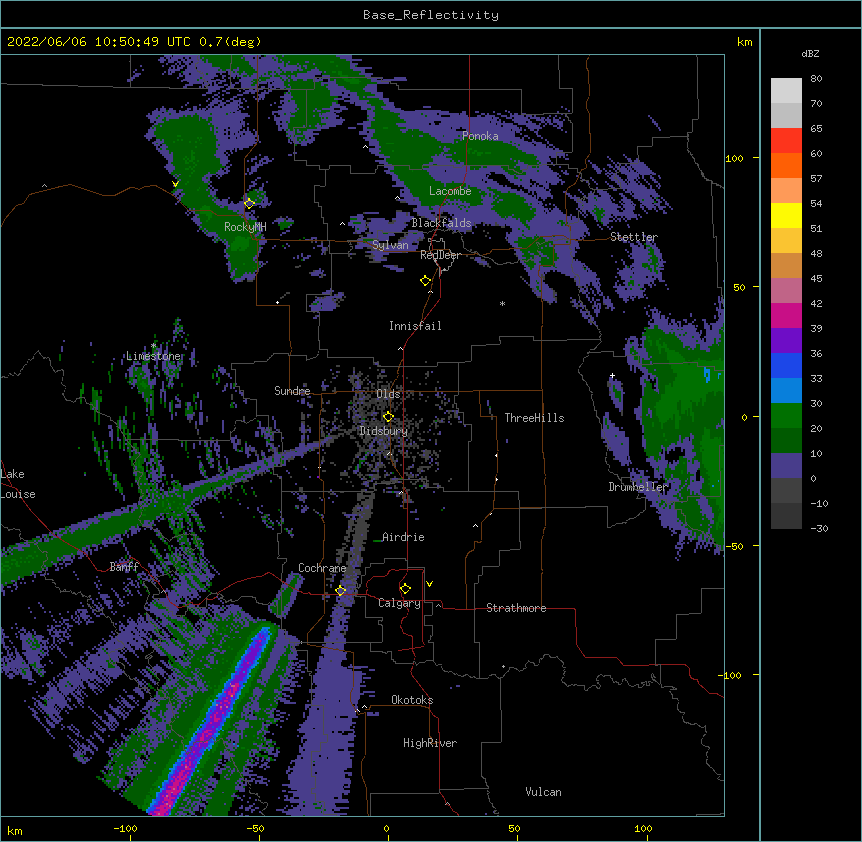The image size is (862, 842).
Task: Select the yellow diamond marker below Cochrane label
Action: pyautogui.click(x=340, y=590)
